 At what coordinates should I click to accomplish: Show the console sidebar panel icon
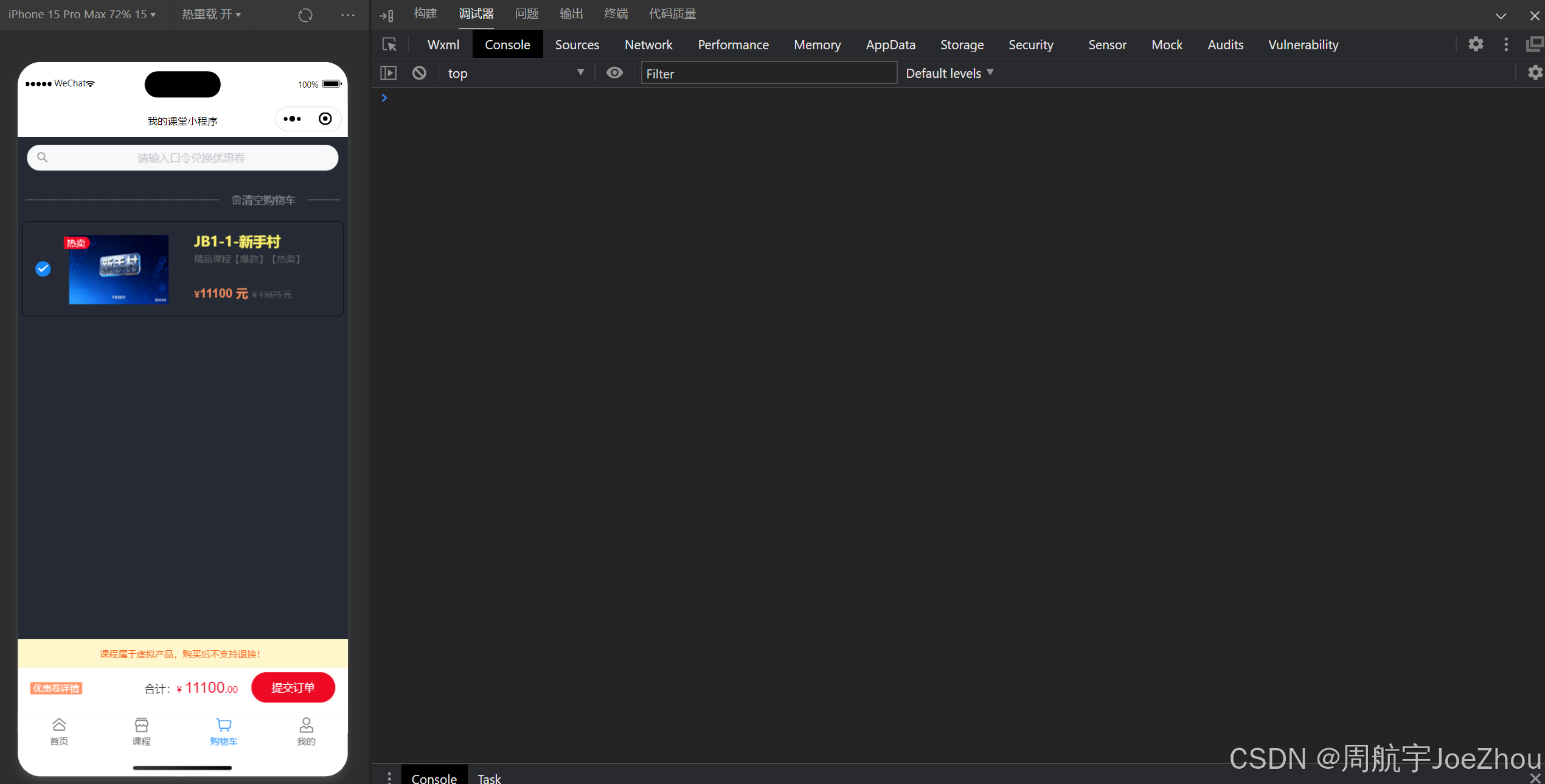coord(388,73)
